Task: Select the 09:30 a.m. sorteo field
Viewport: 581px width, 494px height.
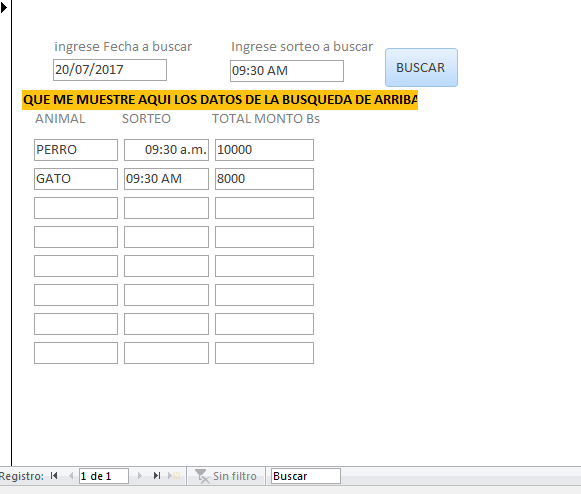Action: point(166,150)
